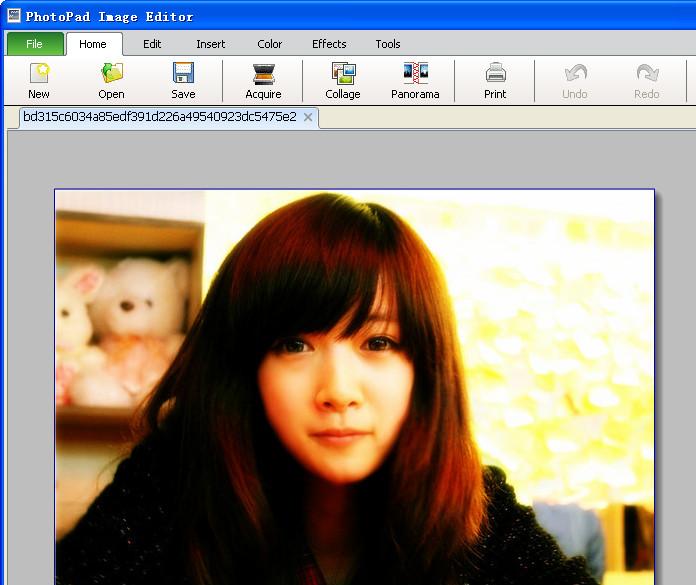Select the Tools ribbon tab
696x585 pixels.
pos(388,44)
